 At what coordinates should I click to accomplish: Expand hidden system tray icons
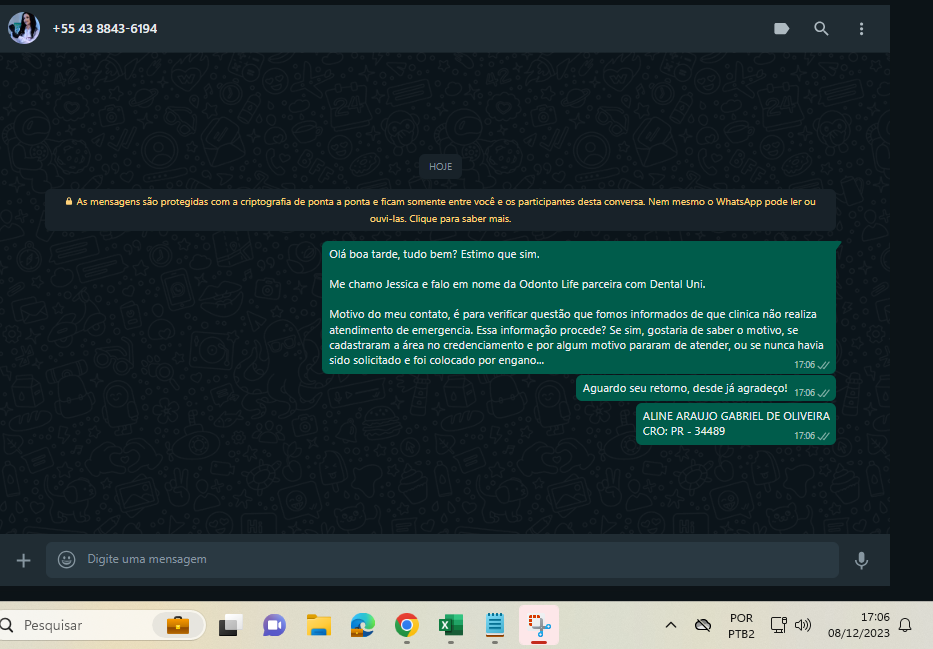coord(671,625)
